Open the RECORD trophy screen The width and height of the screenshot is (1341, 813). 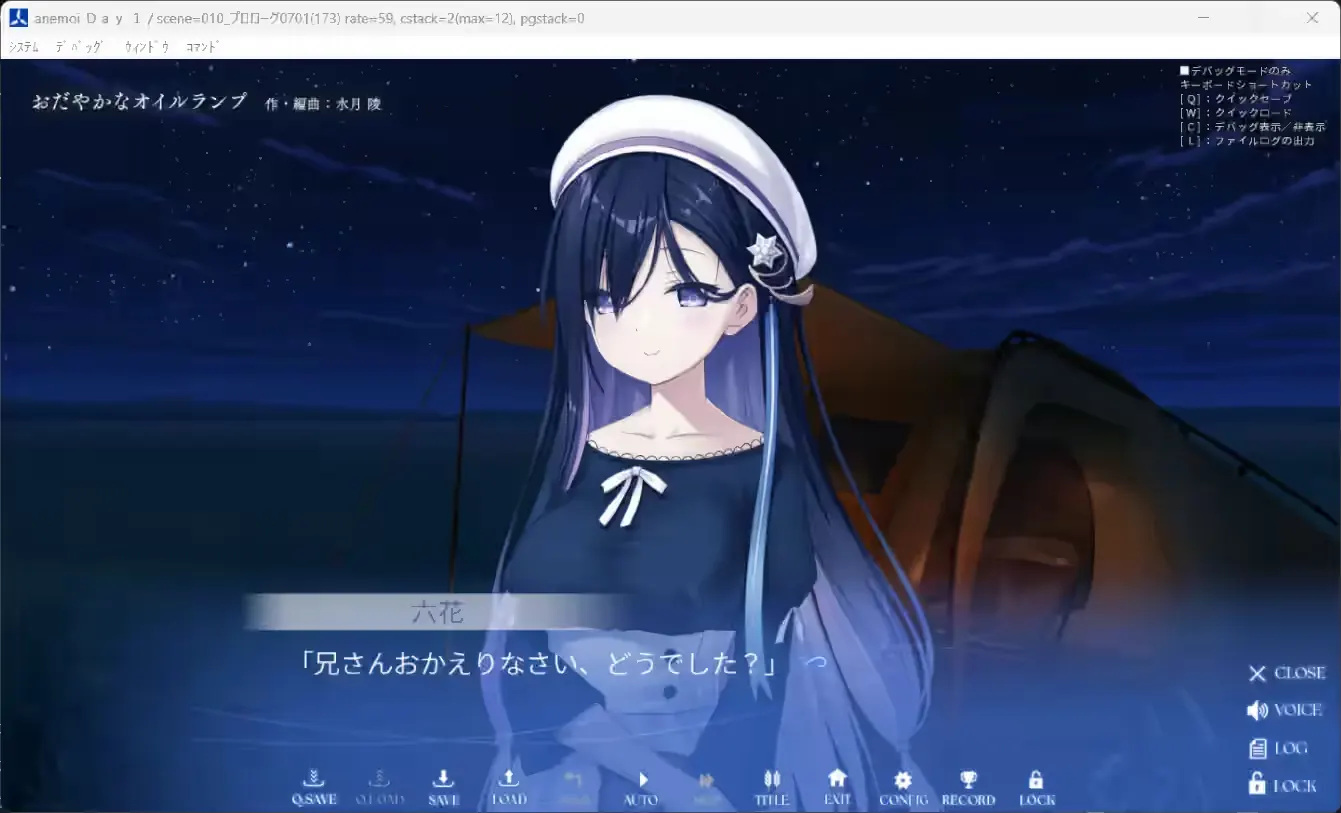[968, 787]
